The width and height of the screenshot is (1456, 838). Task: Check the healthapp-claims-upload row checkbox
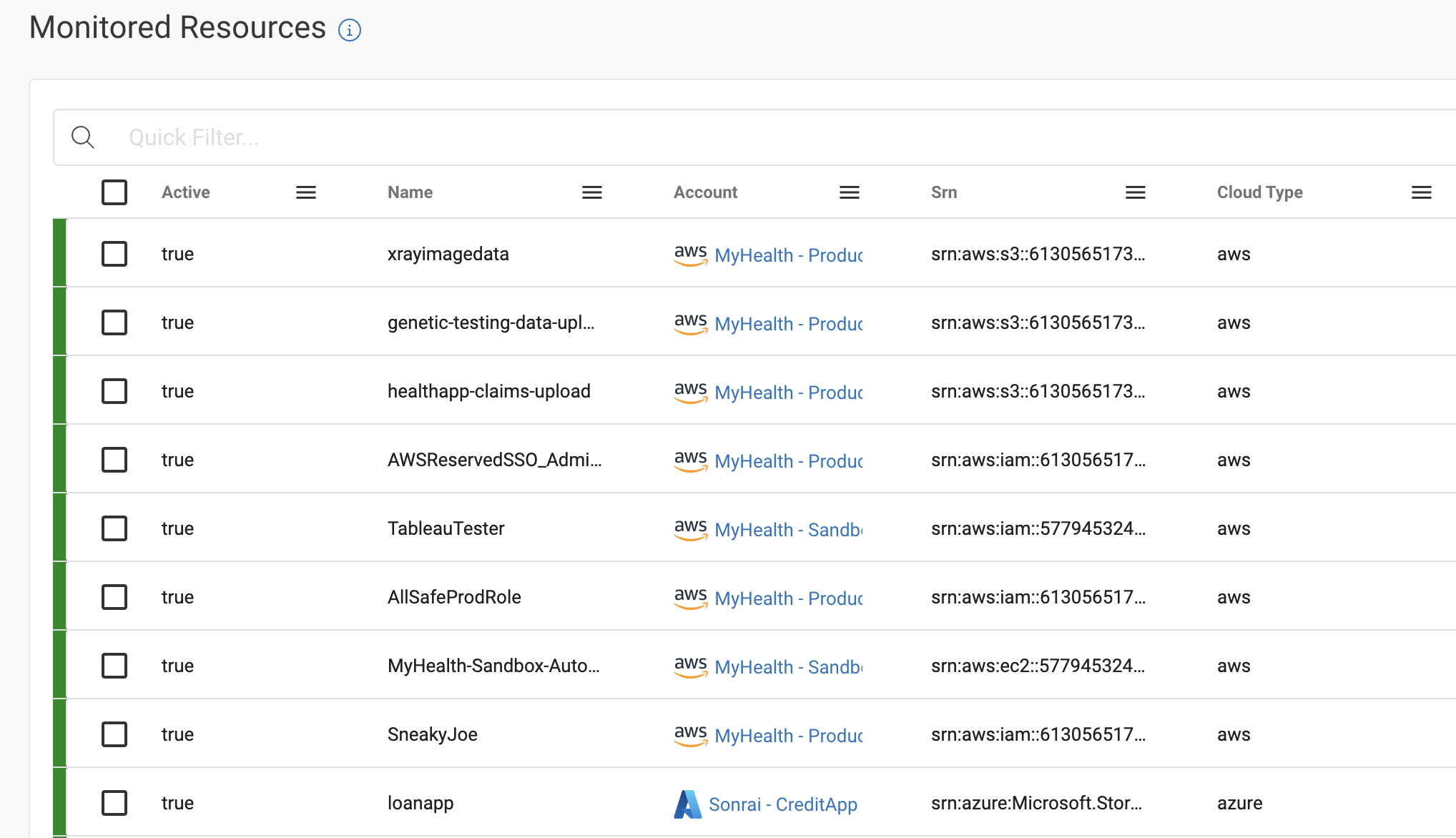click(114, 391)
